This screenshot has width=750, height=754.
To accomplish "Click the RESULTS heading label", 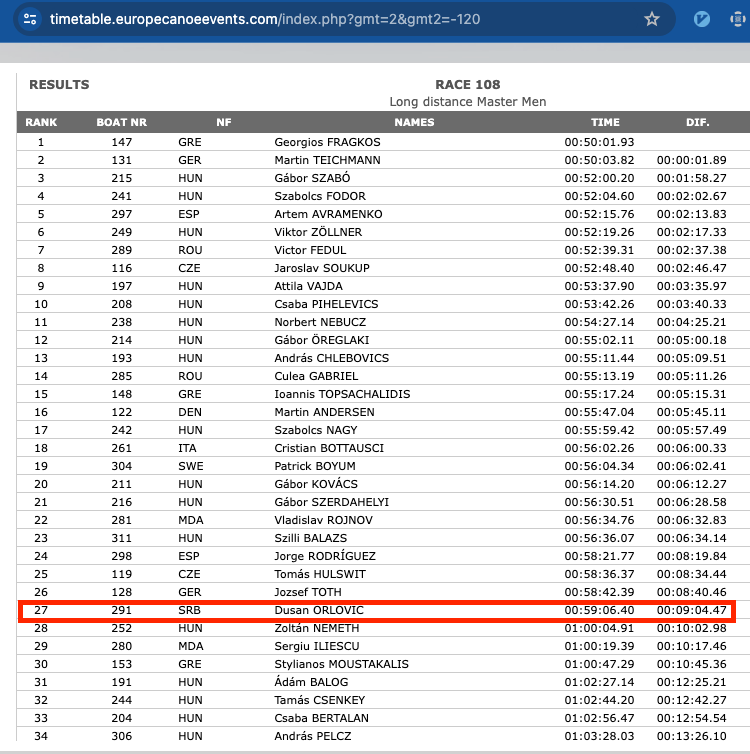I will [x=59, y=85].
